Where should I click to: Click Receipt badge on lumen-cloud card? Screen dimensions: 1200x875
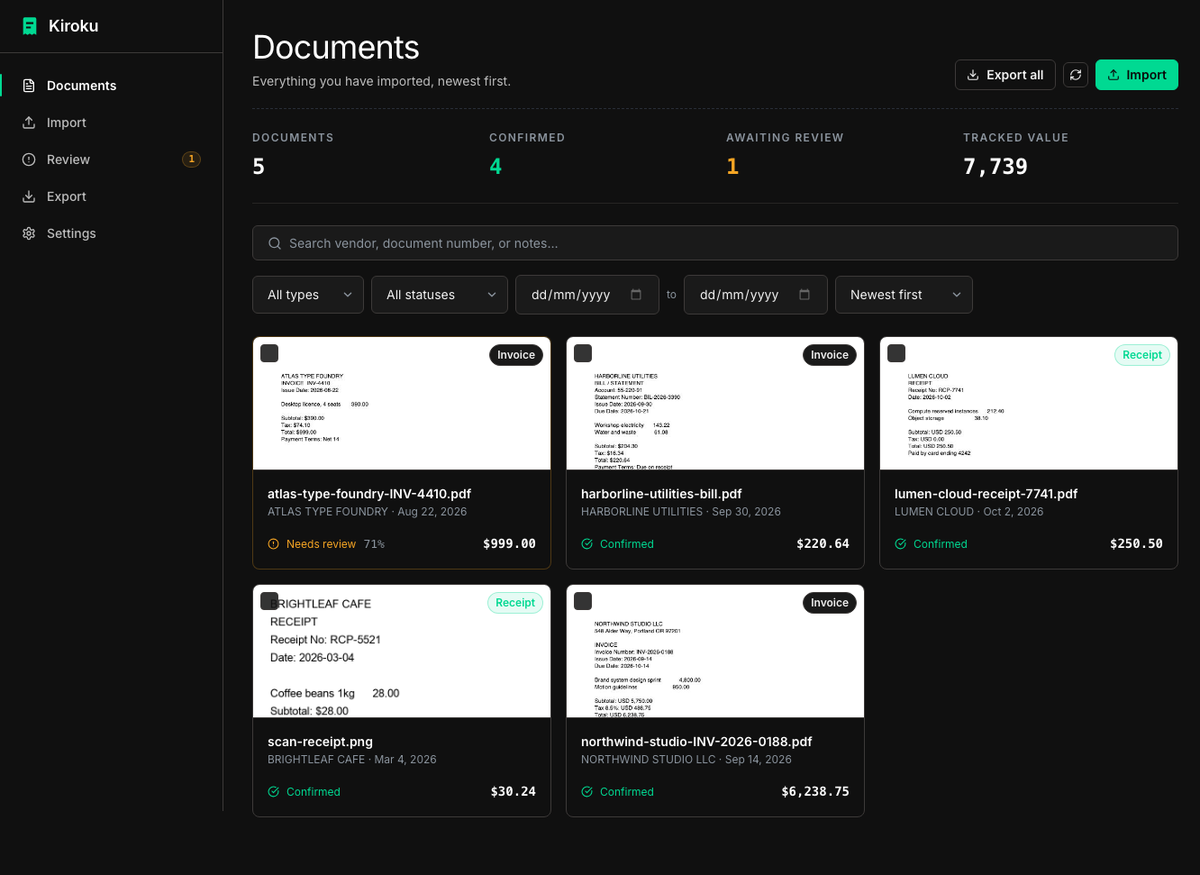tap(1142, 355)
